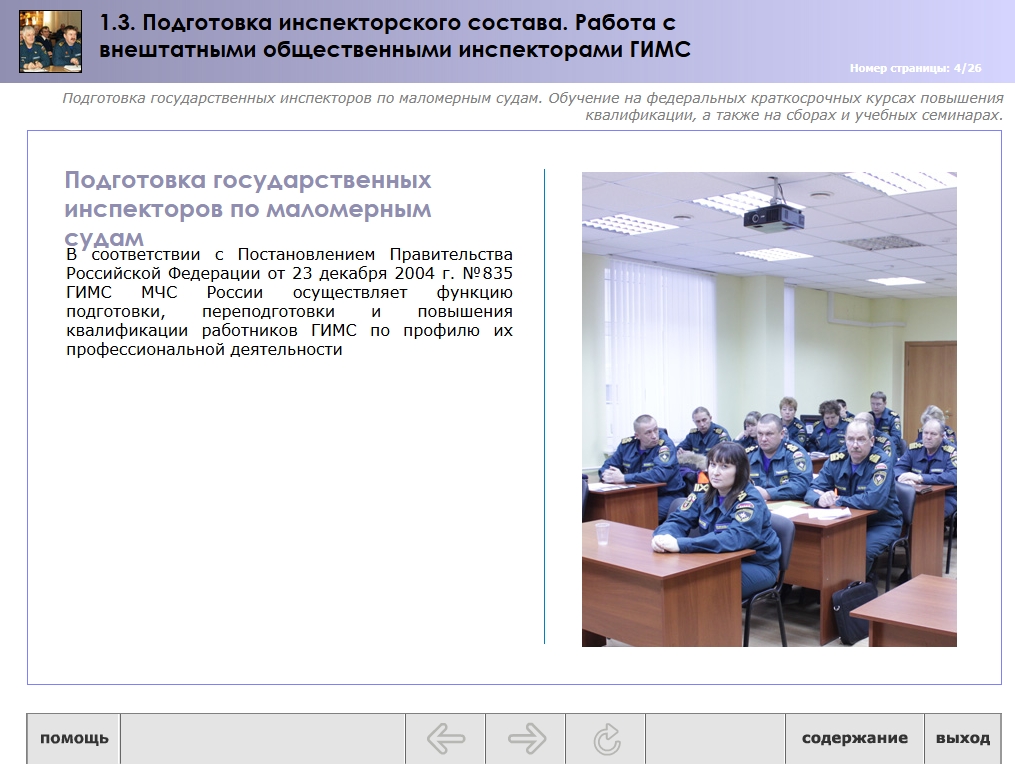Click the выход exit button
The width and height of the screenshot is (1015, 764).
click(x=963, y=739)
